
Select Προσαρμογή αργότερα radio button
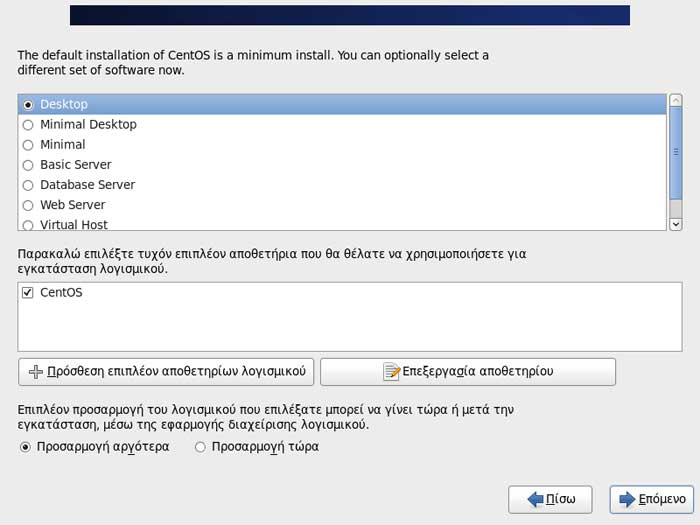coord(25,447)
